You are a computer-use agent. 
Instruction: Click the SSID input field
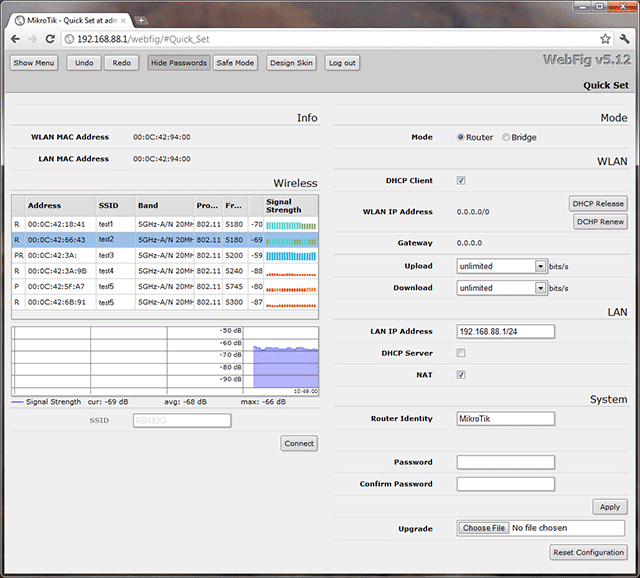point(182,420)
